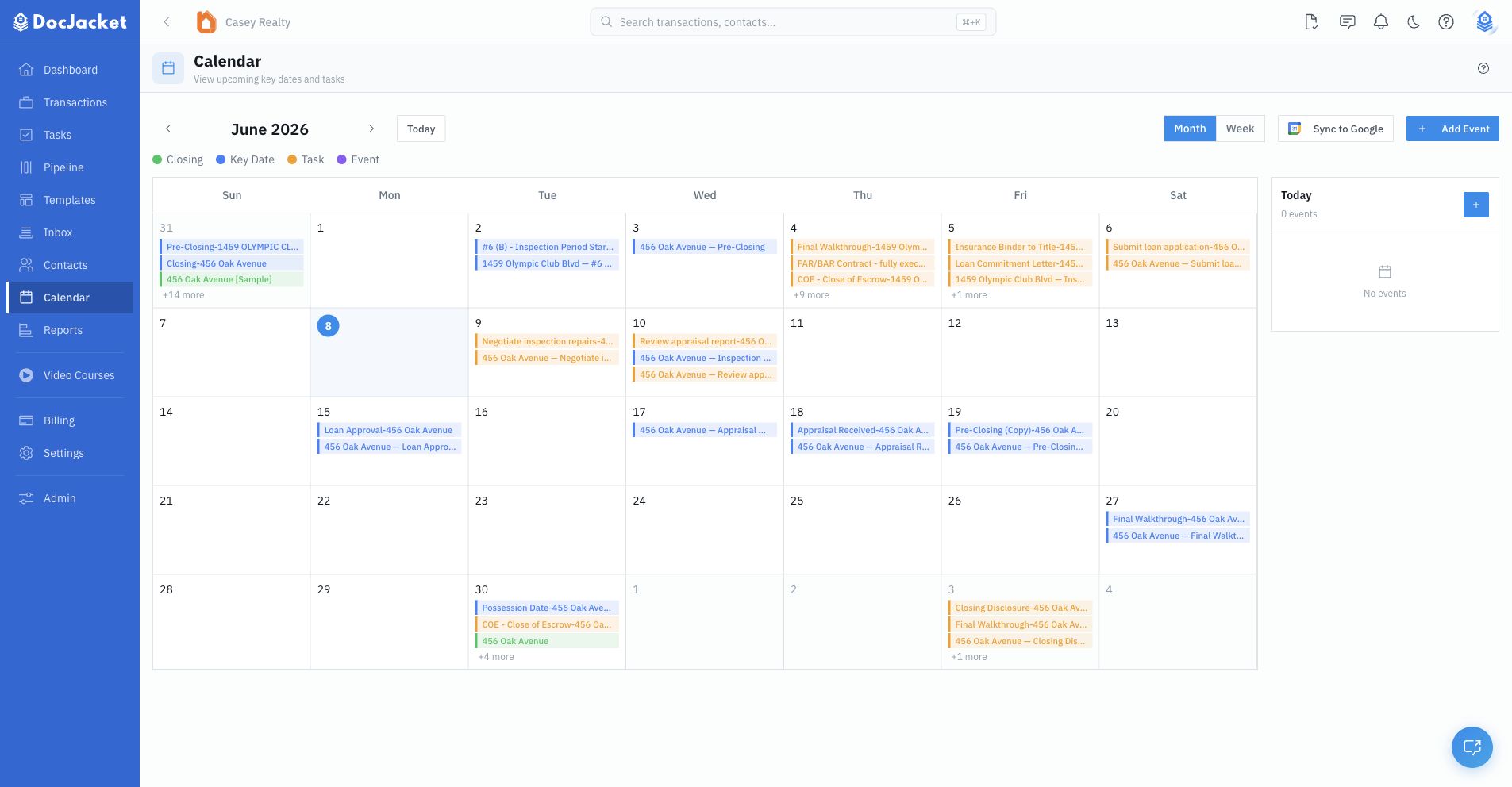Click Sync to Google button
This screenshot has height=787, width=1512.
pyautogui.click(x=1336, y=129)
